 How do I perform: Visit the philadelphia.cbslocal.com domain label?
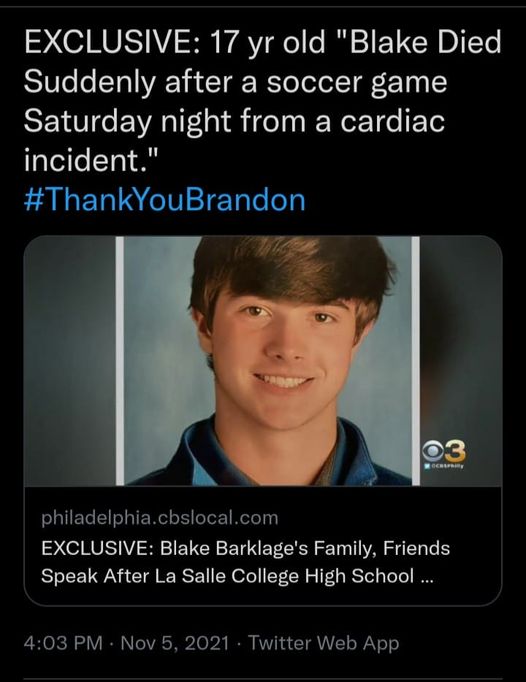[160, 518]
